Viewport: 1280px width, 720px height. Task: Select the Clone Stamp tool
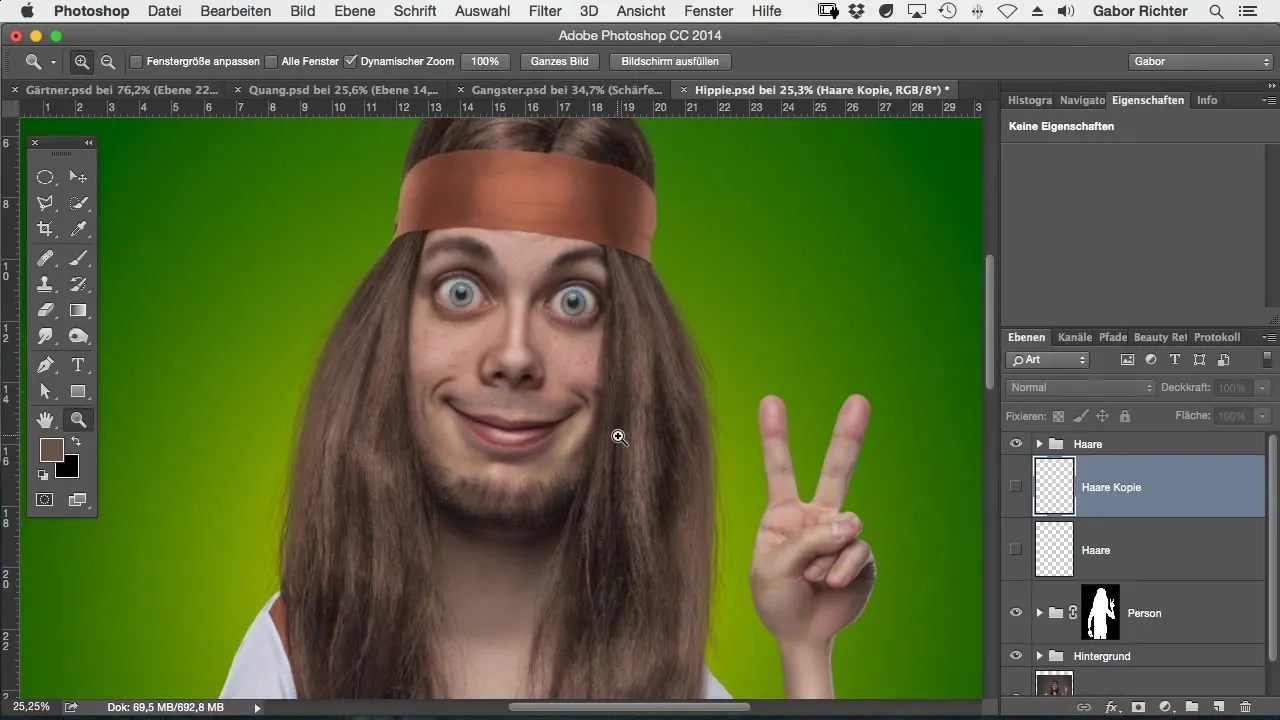coord(45,285)
